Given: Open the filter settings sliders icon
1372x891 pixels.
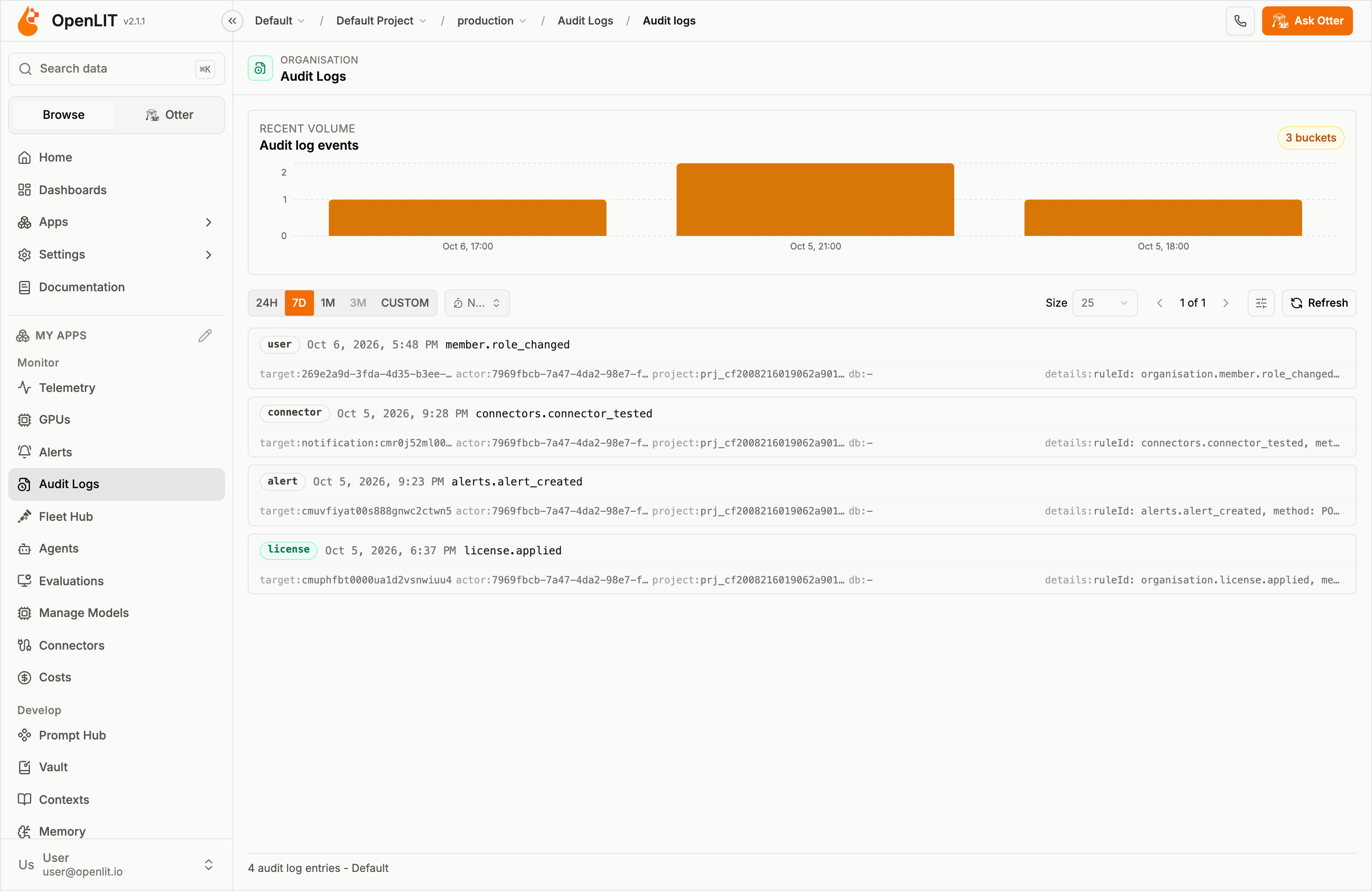Looking at the screenshot, I should [1261, 303].
